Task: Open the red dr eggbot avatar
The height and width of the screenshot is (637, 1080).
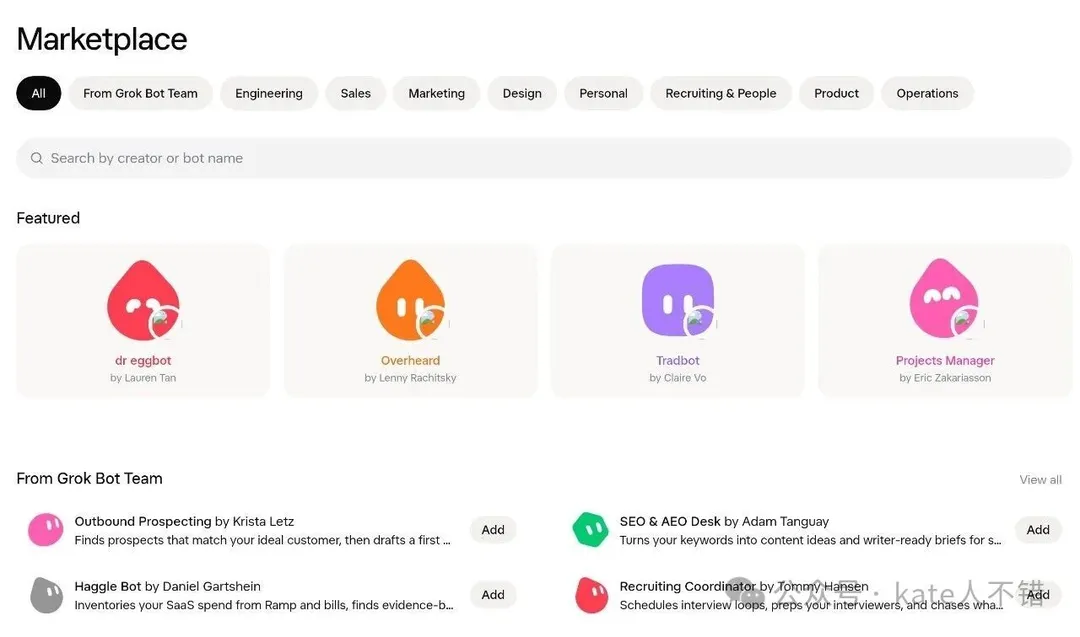Action: click(143, 300)
